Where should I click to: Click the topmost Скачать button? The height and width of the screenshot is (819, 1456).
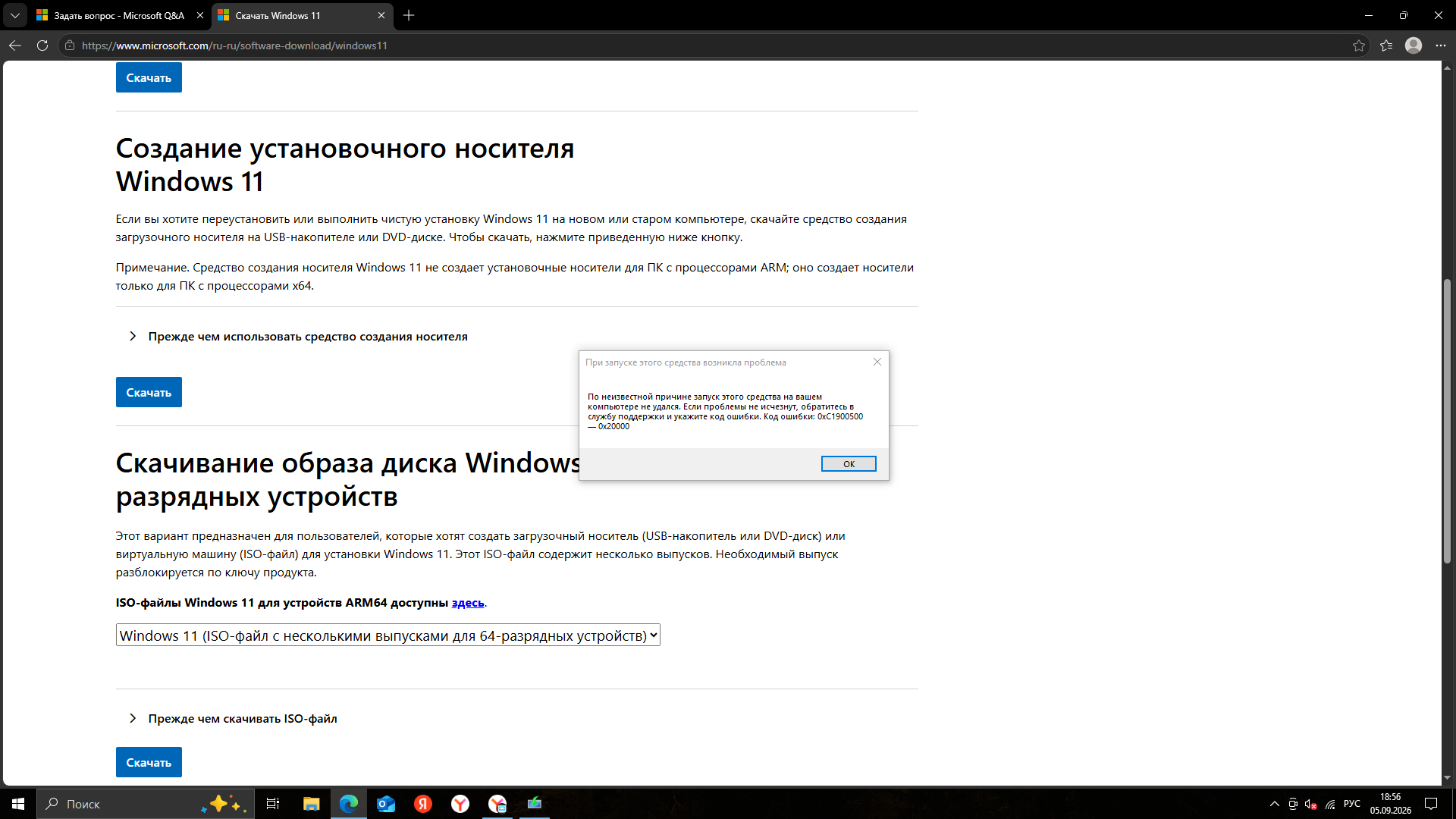point(149,77)
